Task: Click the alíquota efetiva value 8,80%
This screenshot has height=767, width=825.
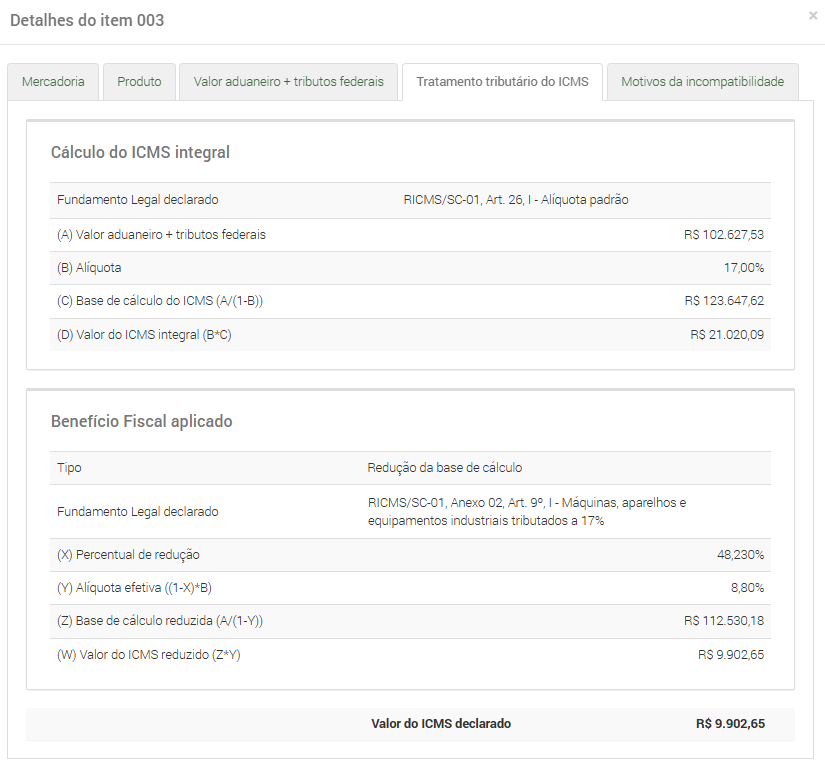Action: pyautogui.click(x=747, y=588)
